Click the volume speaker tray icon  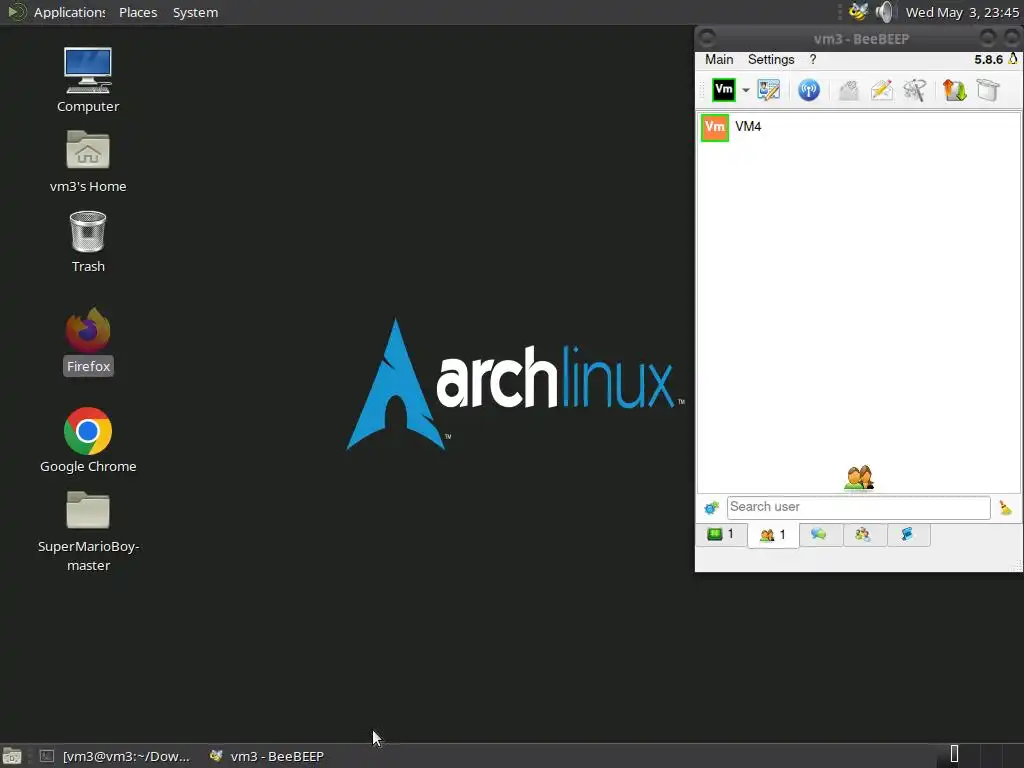(x=885, y=12)
